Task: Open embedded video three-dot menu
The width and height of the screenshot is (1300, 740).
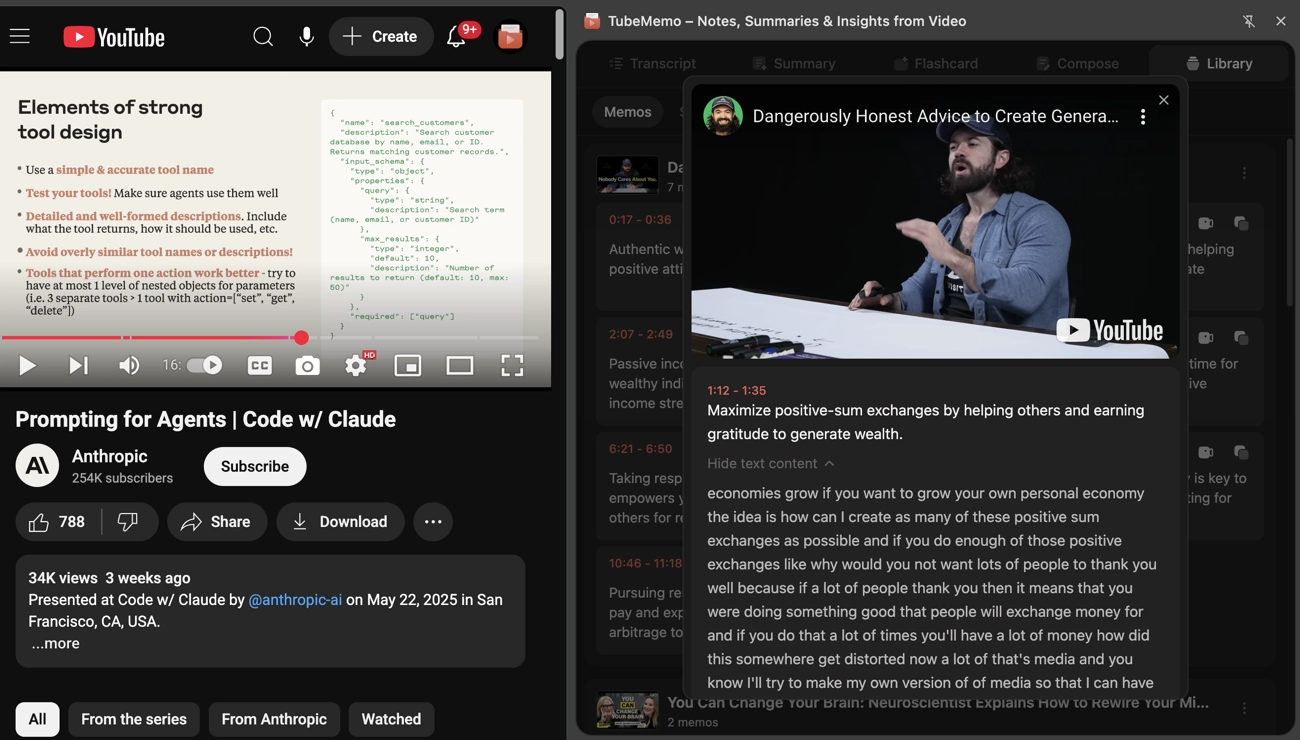Action: tap(1143, 117)
